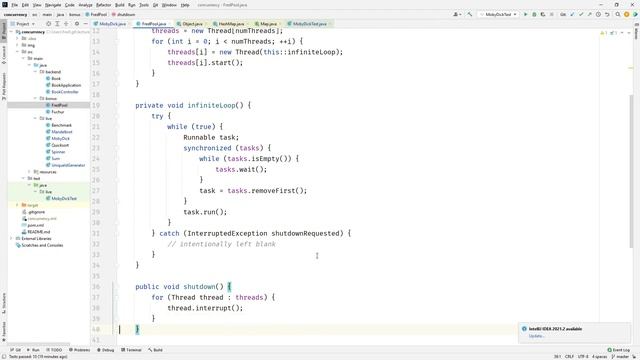The height and width of the screenshot is (360, 640).
Task: Open the Project tool window stripe button
Action: pyautogui.click(x=4, y=32)
